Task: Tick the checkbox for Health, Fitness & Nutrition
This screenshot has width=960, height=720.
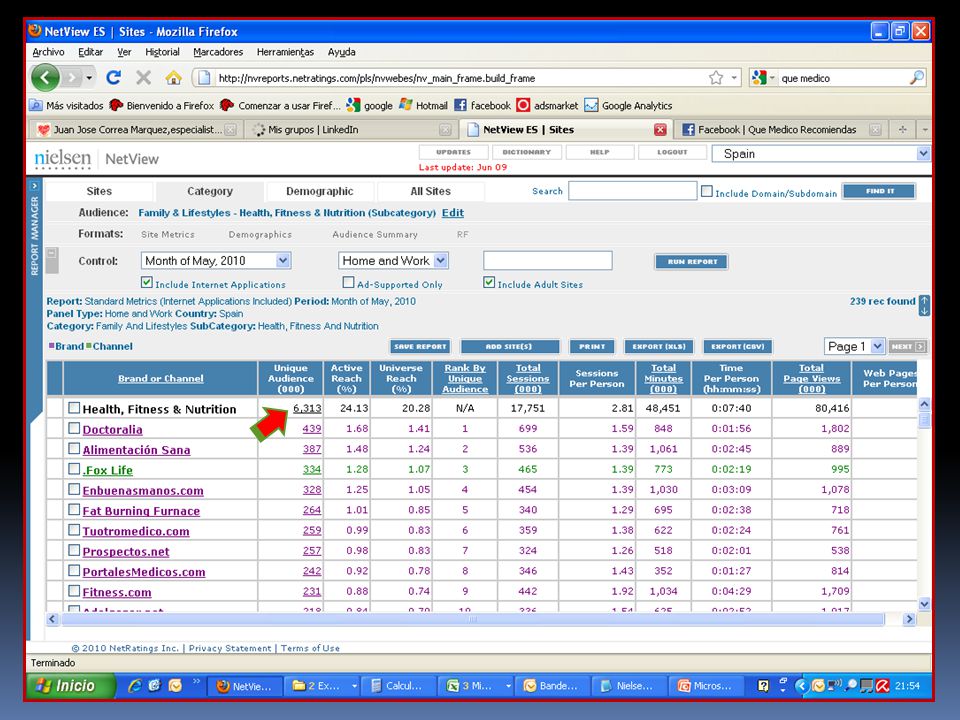Action: coord(74,408)
